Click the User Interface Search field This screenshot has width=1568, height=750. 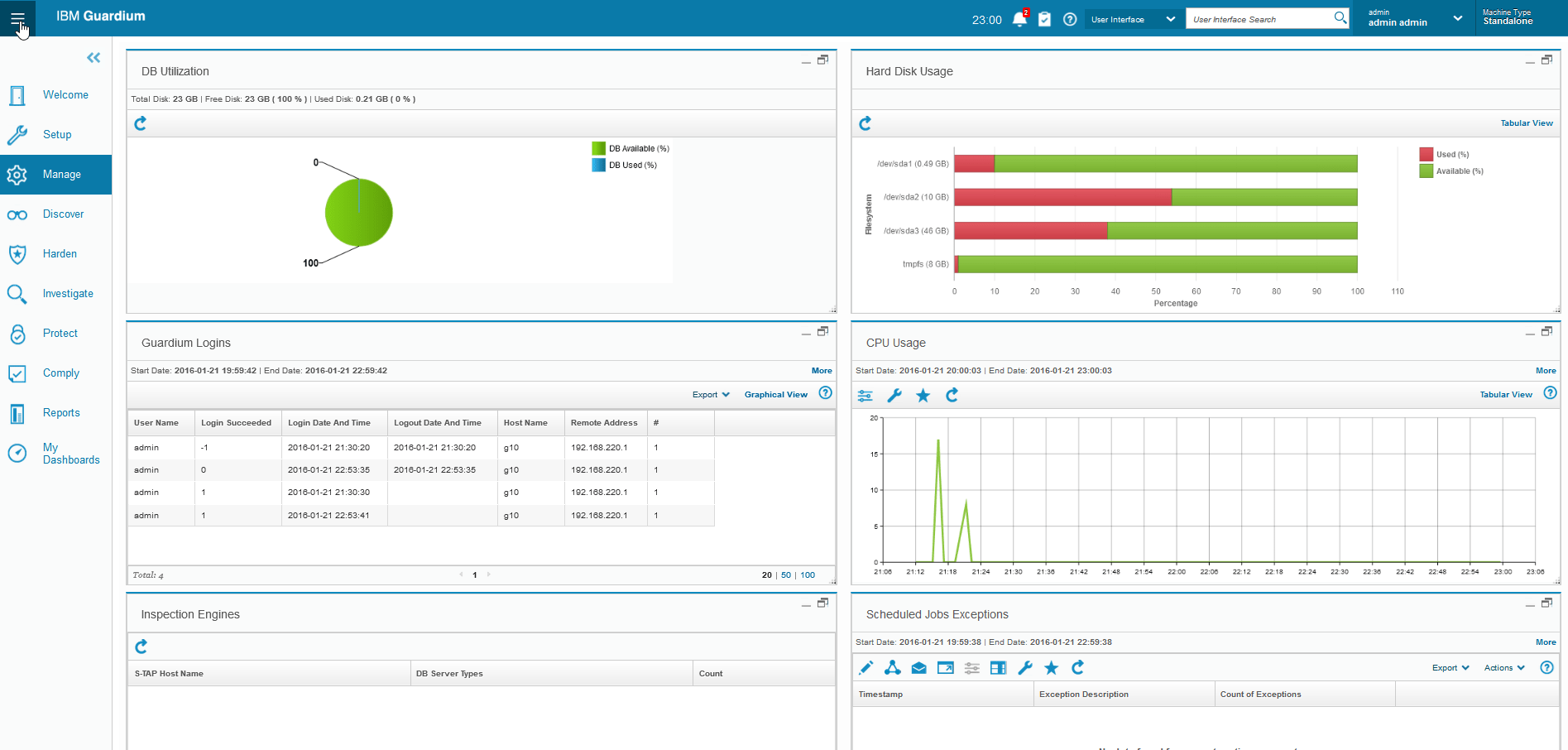(1258, 19)
